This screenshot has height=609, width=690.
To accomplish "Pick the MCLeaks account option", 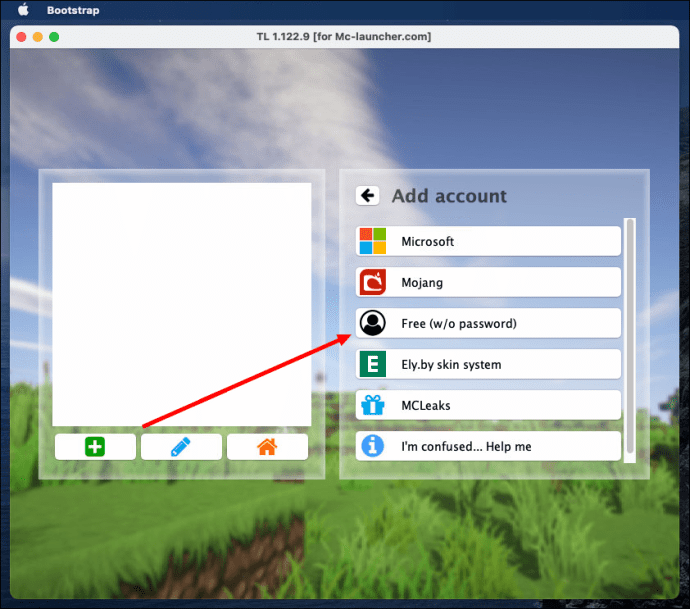I will pos(488,405).
